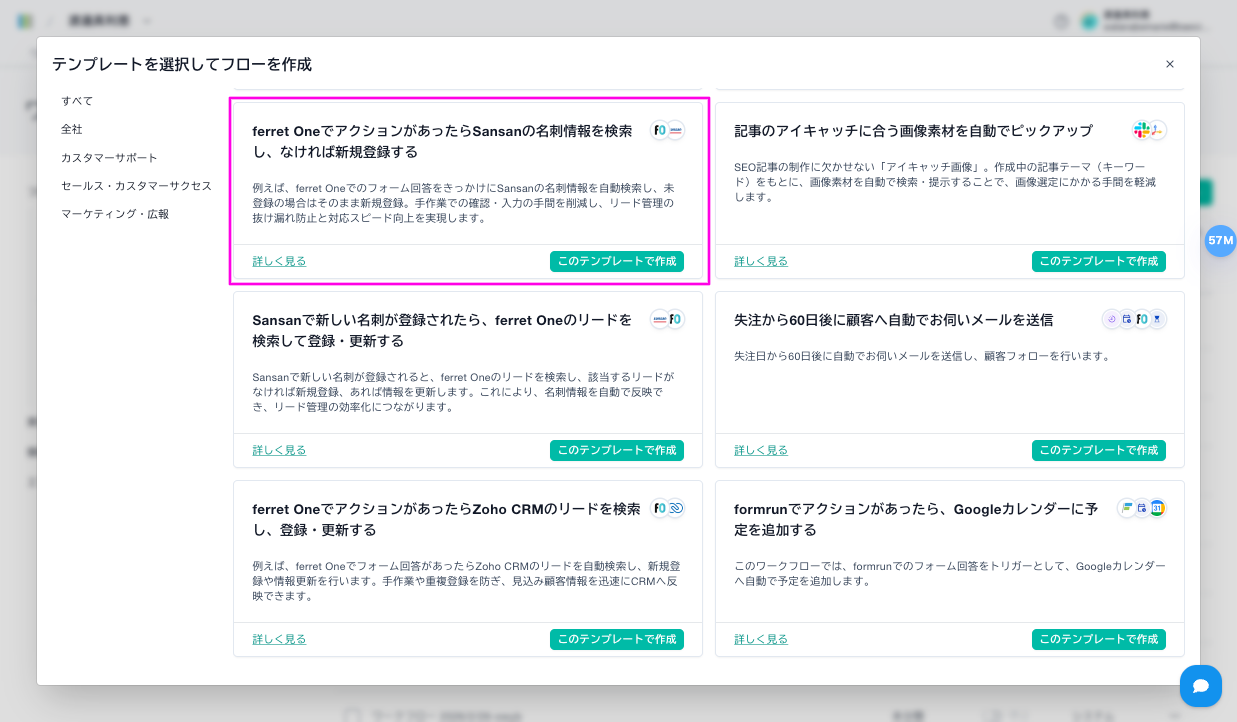Click the hourglass icon on the 失注 template
Viewport: 1237px width, 722px height.
coord(1158,319)
